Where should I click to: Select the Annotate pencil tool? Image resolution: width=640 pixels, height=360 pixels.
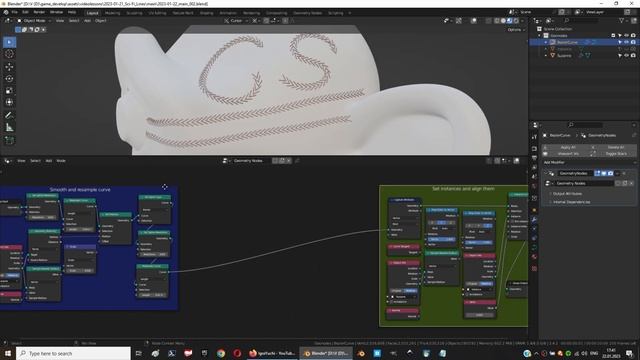9,115
